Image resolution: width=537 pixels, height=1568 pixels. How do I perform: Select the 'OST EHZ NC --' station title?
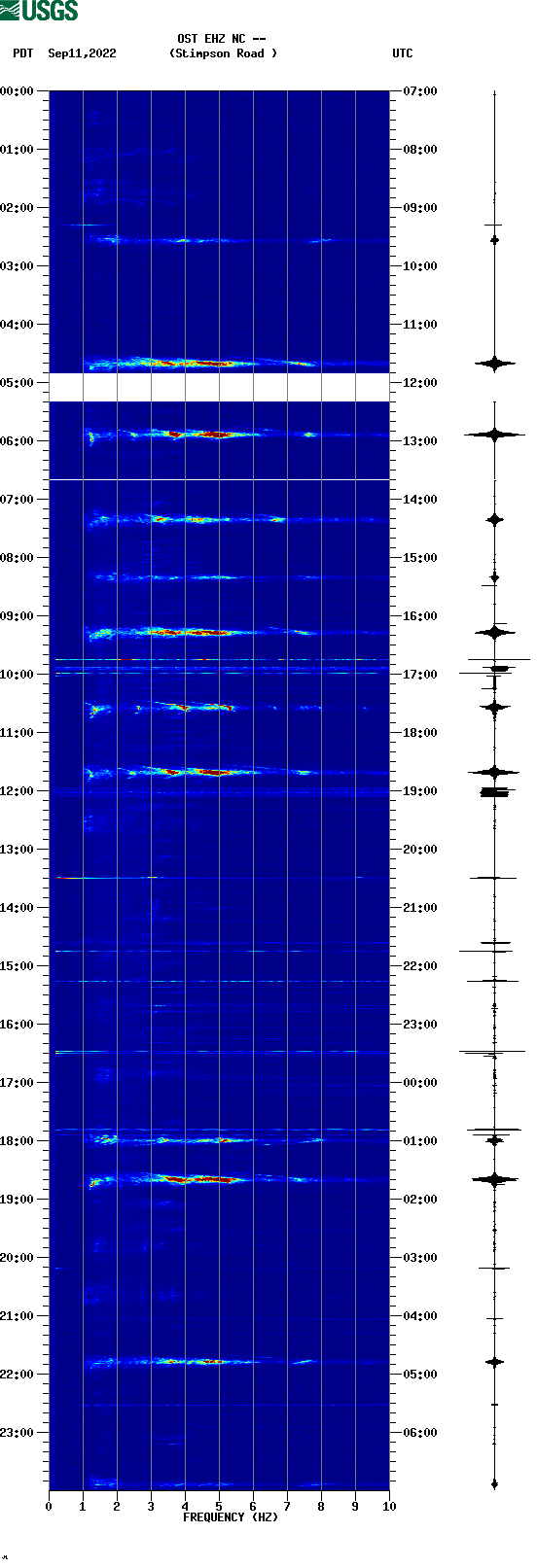pyautogui.click(x=222, y=39)
